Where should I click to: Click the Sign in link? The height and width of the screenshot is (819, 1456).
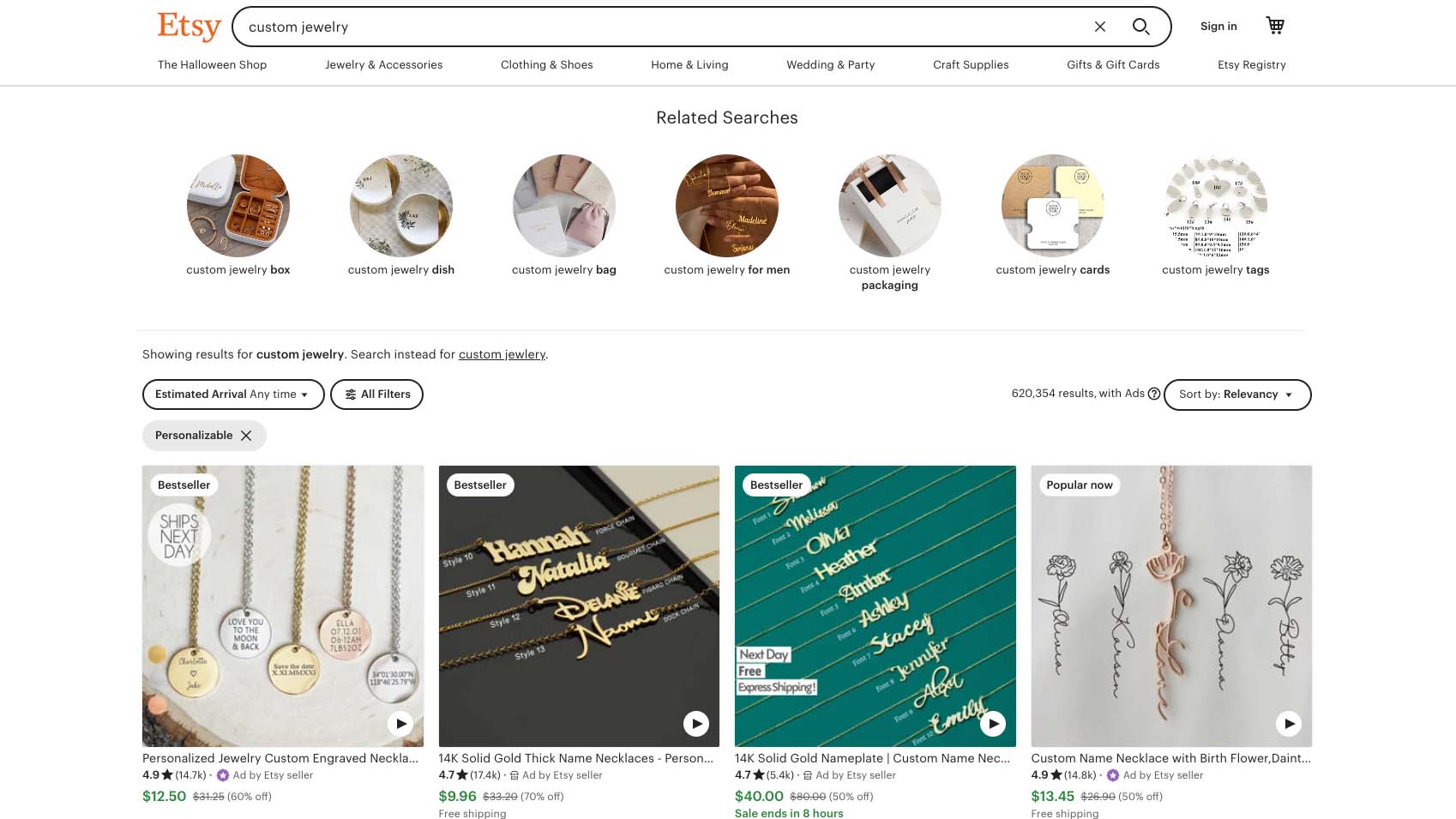tap(1218, 26)
